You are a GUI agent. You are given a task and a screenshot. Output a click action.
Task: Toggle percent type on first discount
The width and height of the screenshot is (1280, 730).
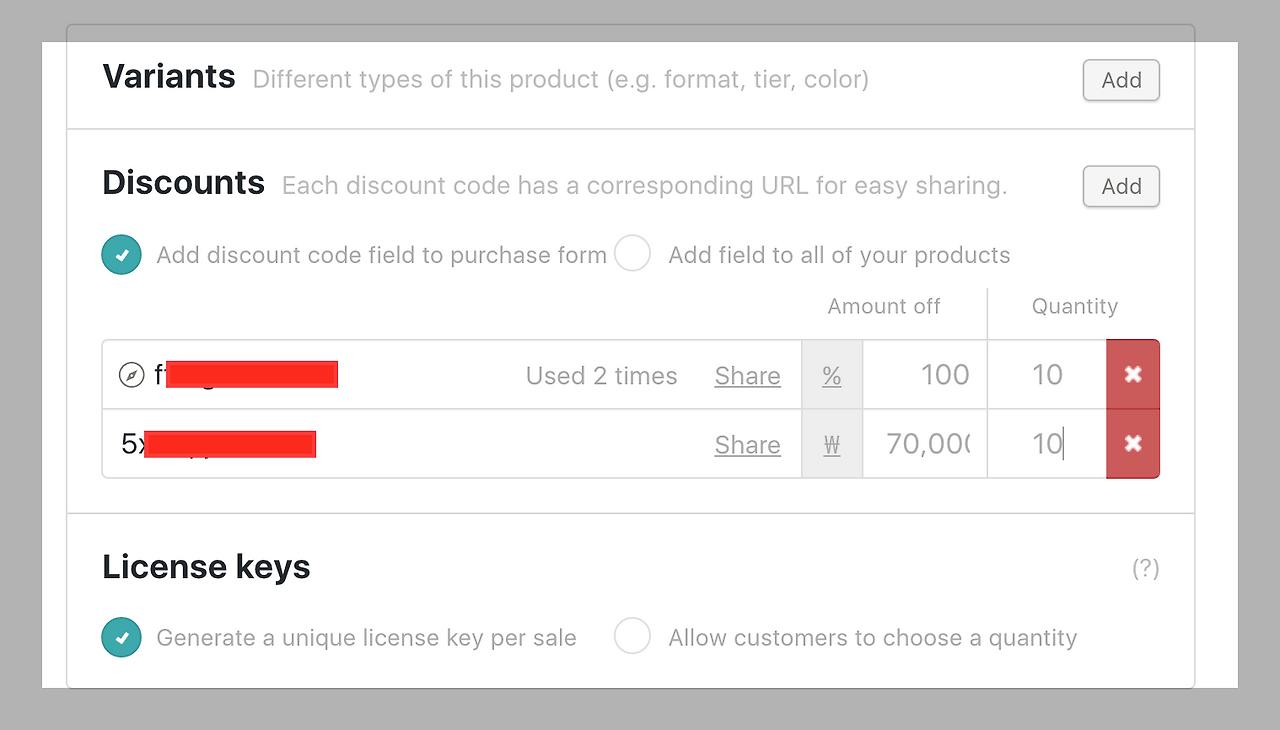tap(831, 376)
